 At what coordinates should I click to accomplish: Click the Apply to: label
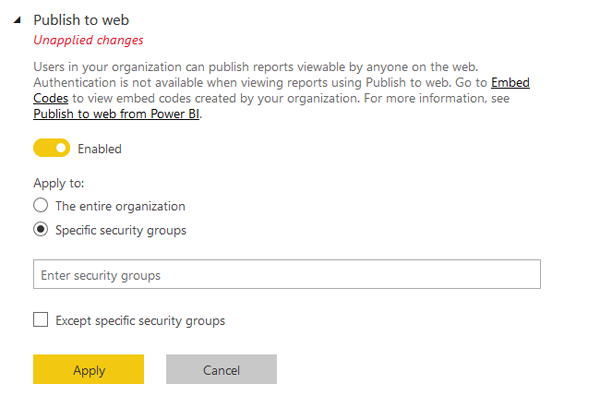[59, 183]
